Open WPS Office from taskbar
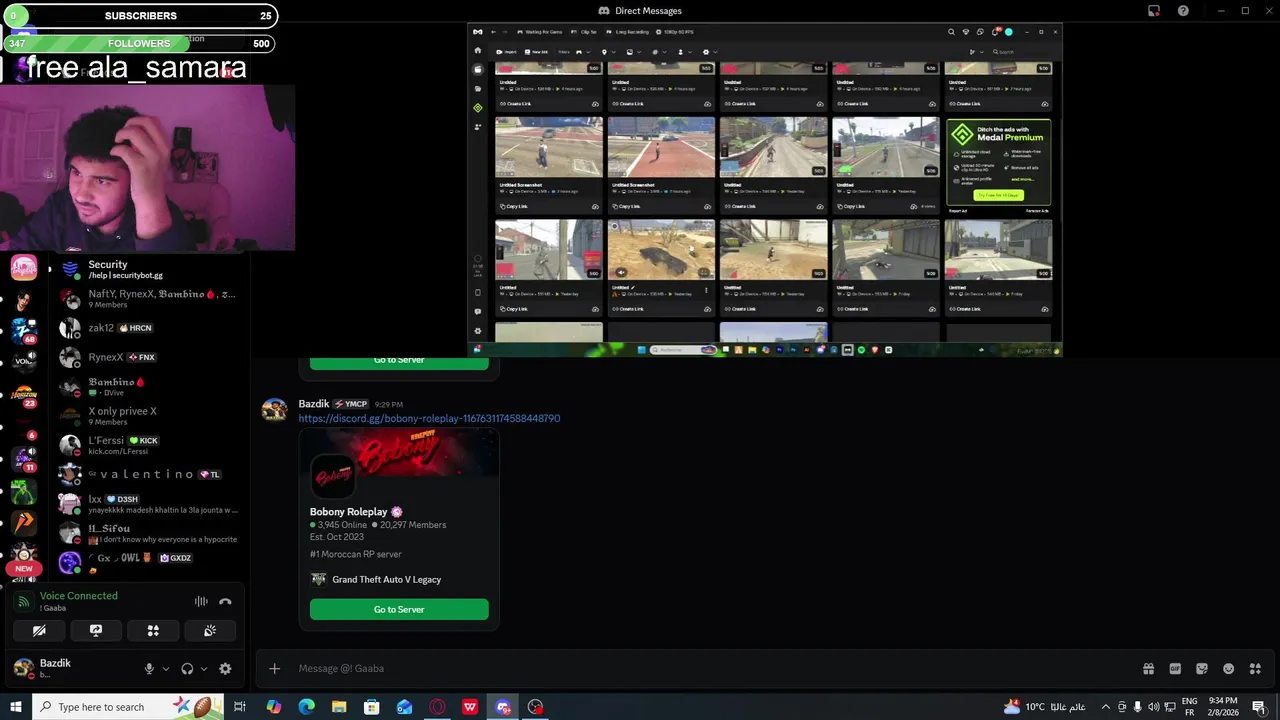Viewport: 1280px width, 720px height. (470, 707)
